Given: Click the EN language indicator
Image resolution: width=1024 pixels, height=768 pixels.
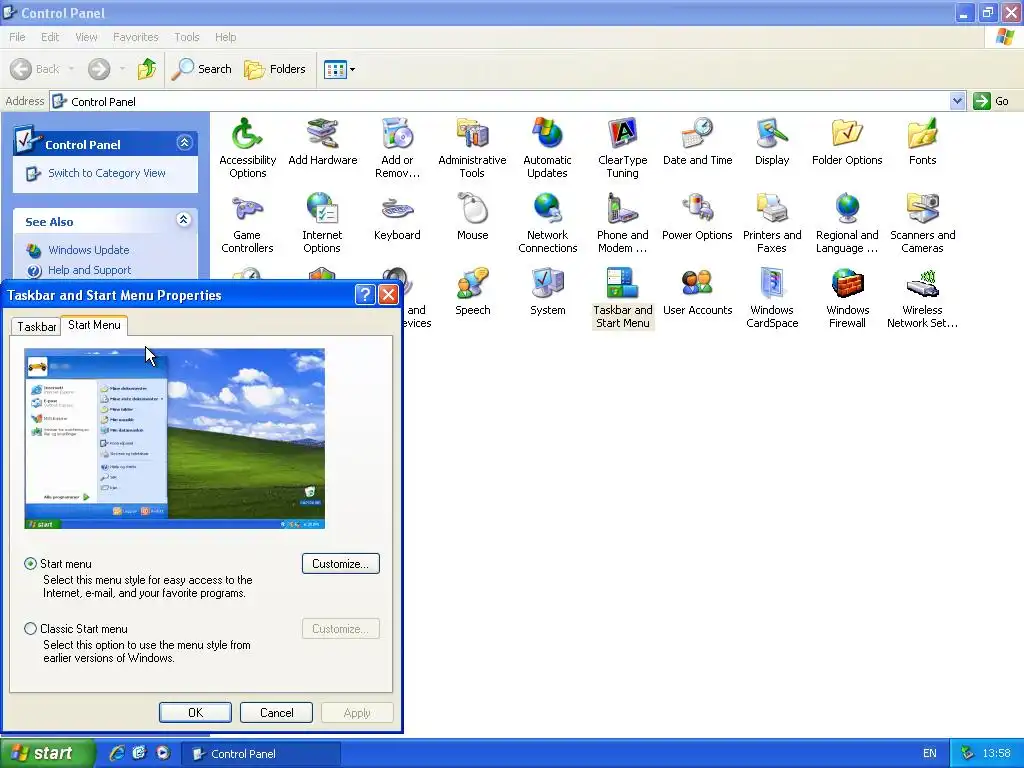Looking at the screenshot, I should (929, 754).
